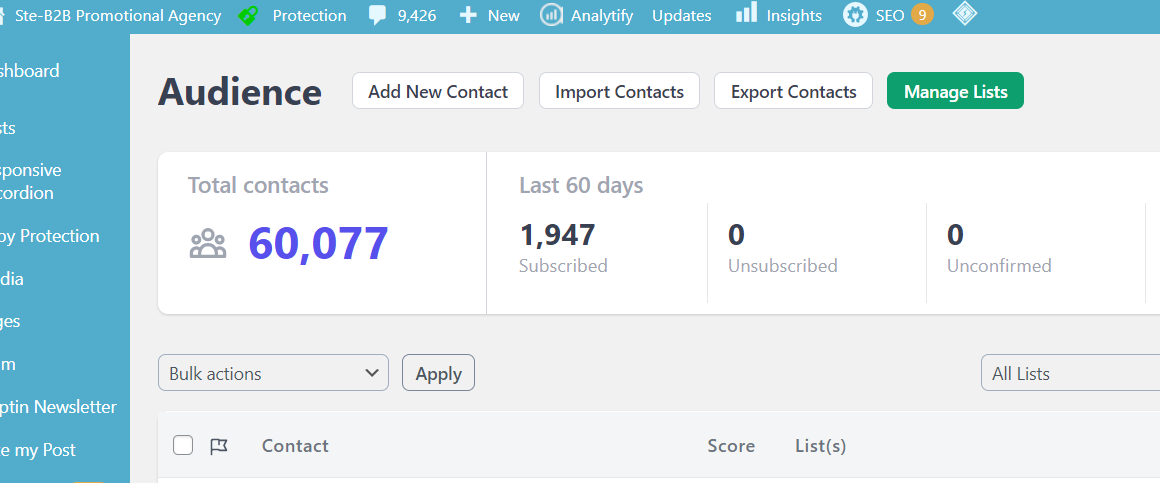The width and height of the screenshot is (1160, 483).
Task: Click the flag icon in table header
Action: tap(219, 446)
